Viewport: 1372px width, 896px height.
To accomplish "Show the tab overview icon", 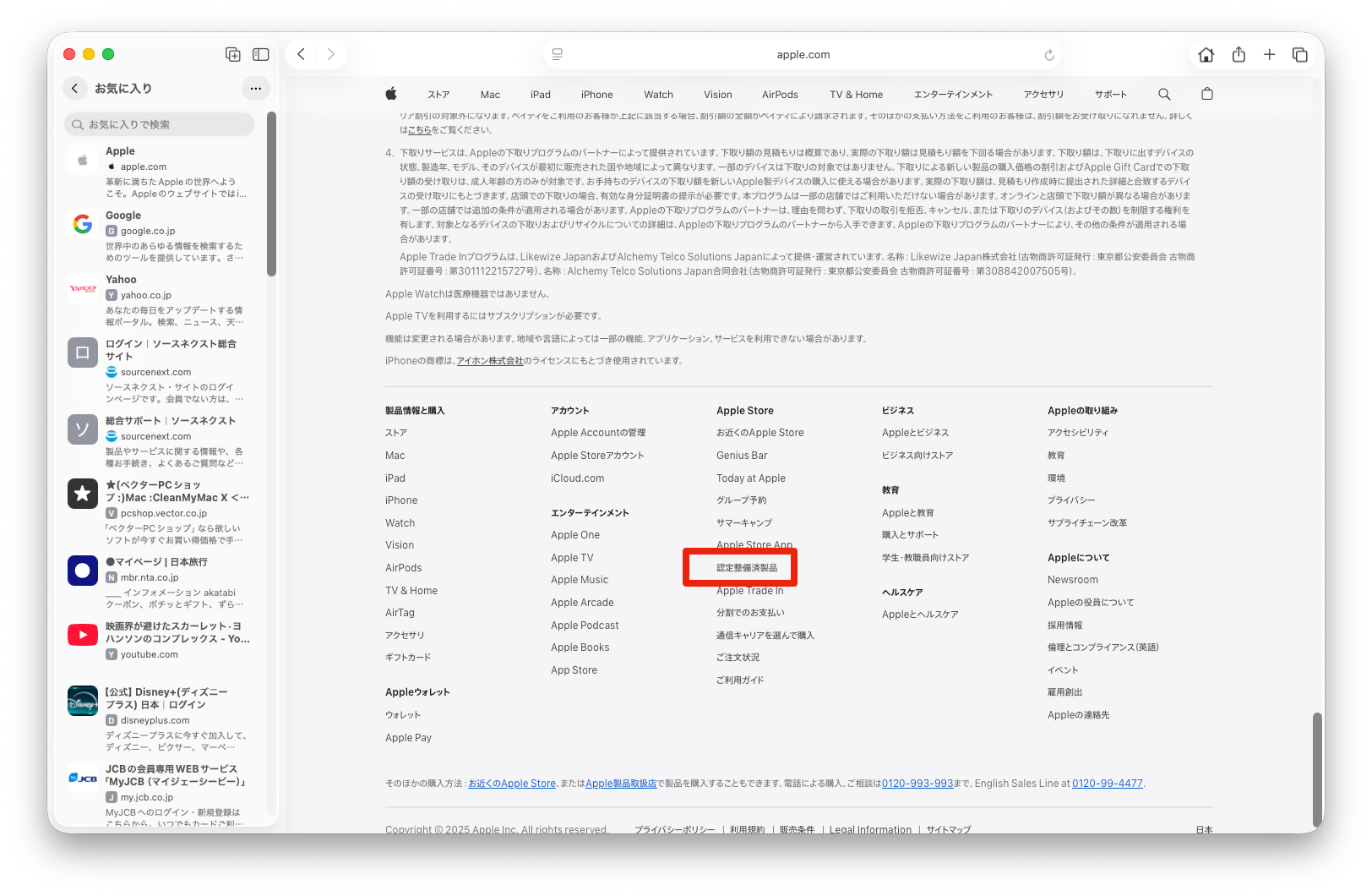I will [x=1300, y=55].
